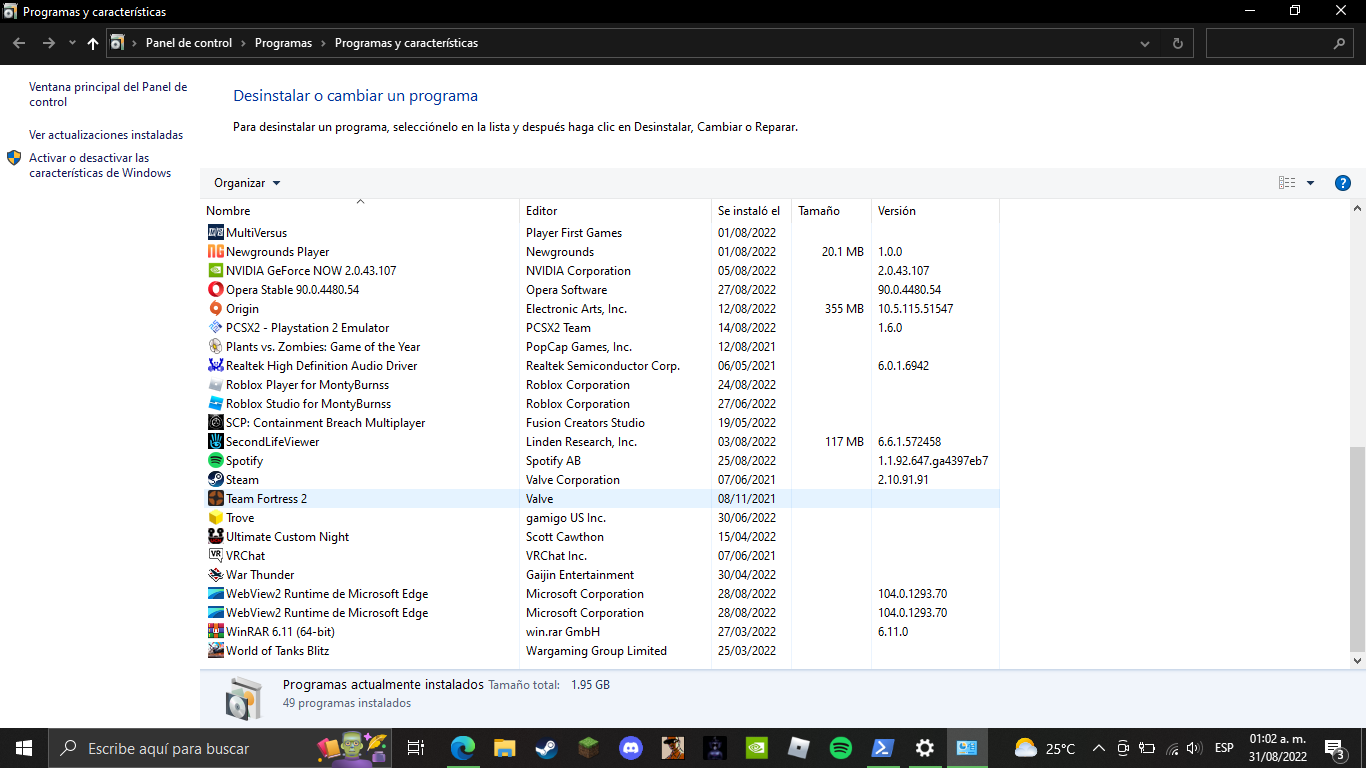1366x768 pixels.
Task: Click the Roblox Studio row icon
Action: (x=215, y=404)
